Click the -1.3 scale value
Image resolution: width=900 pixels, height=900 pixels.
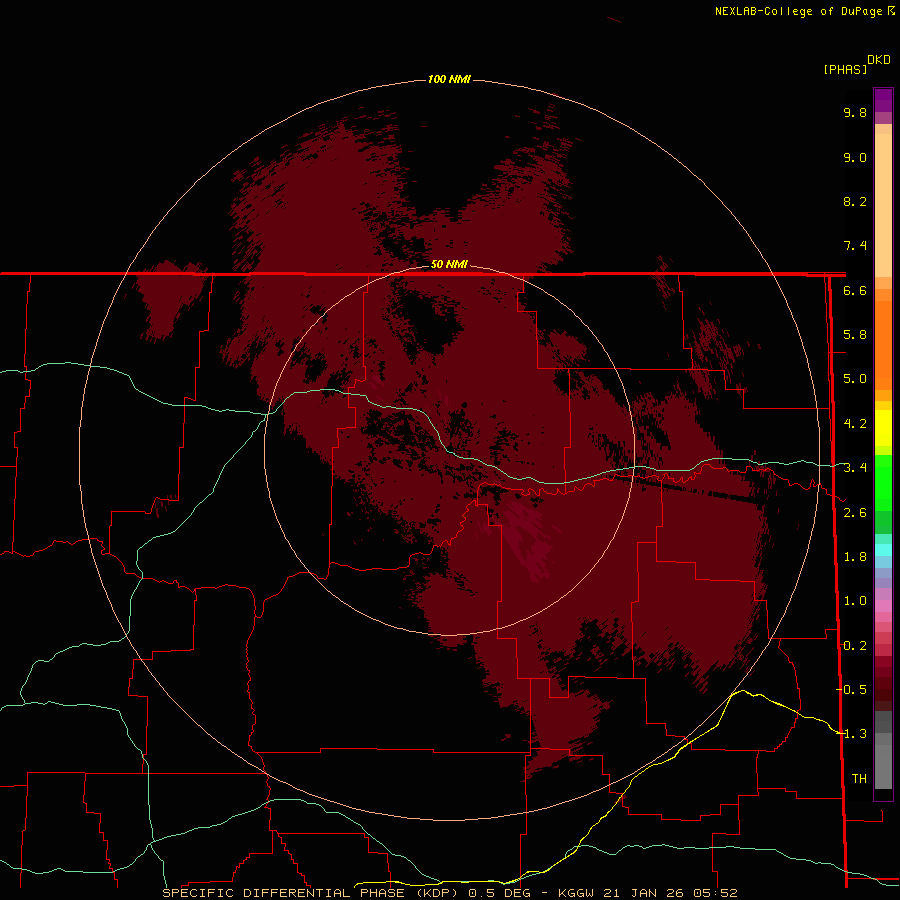coord(852,734)
